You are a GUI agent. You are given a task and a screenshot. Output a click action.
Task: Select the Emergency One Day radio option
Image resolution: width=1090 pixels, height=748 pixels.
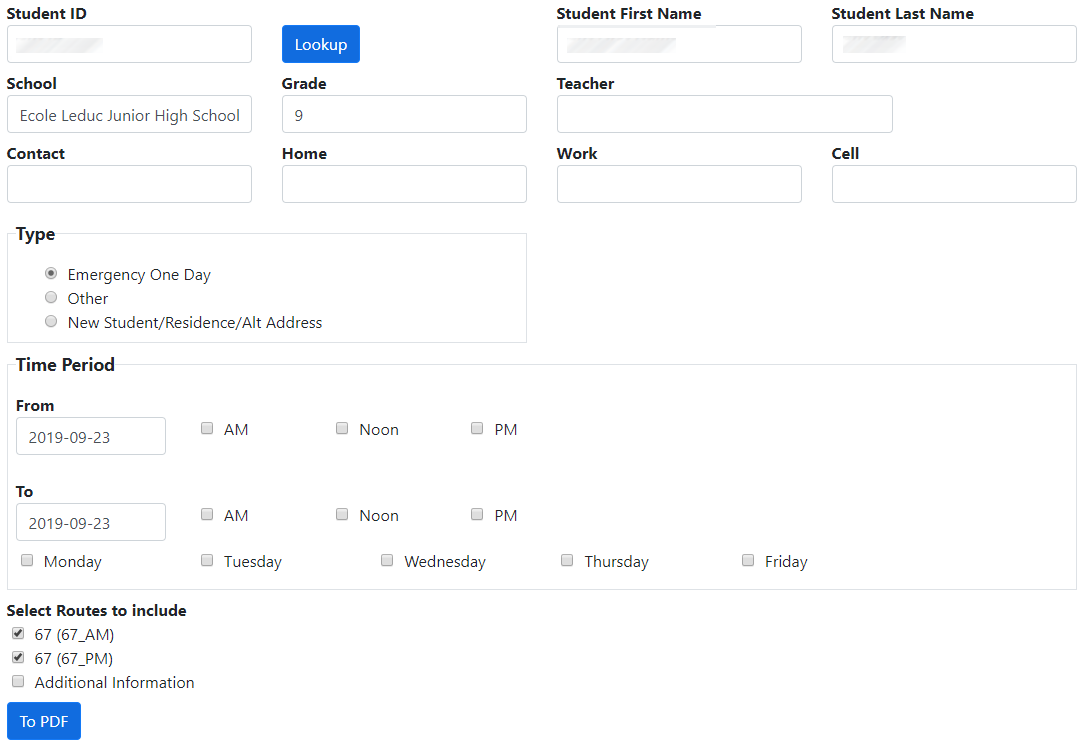click(x=51, y=273)
